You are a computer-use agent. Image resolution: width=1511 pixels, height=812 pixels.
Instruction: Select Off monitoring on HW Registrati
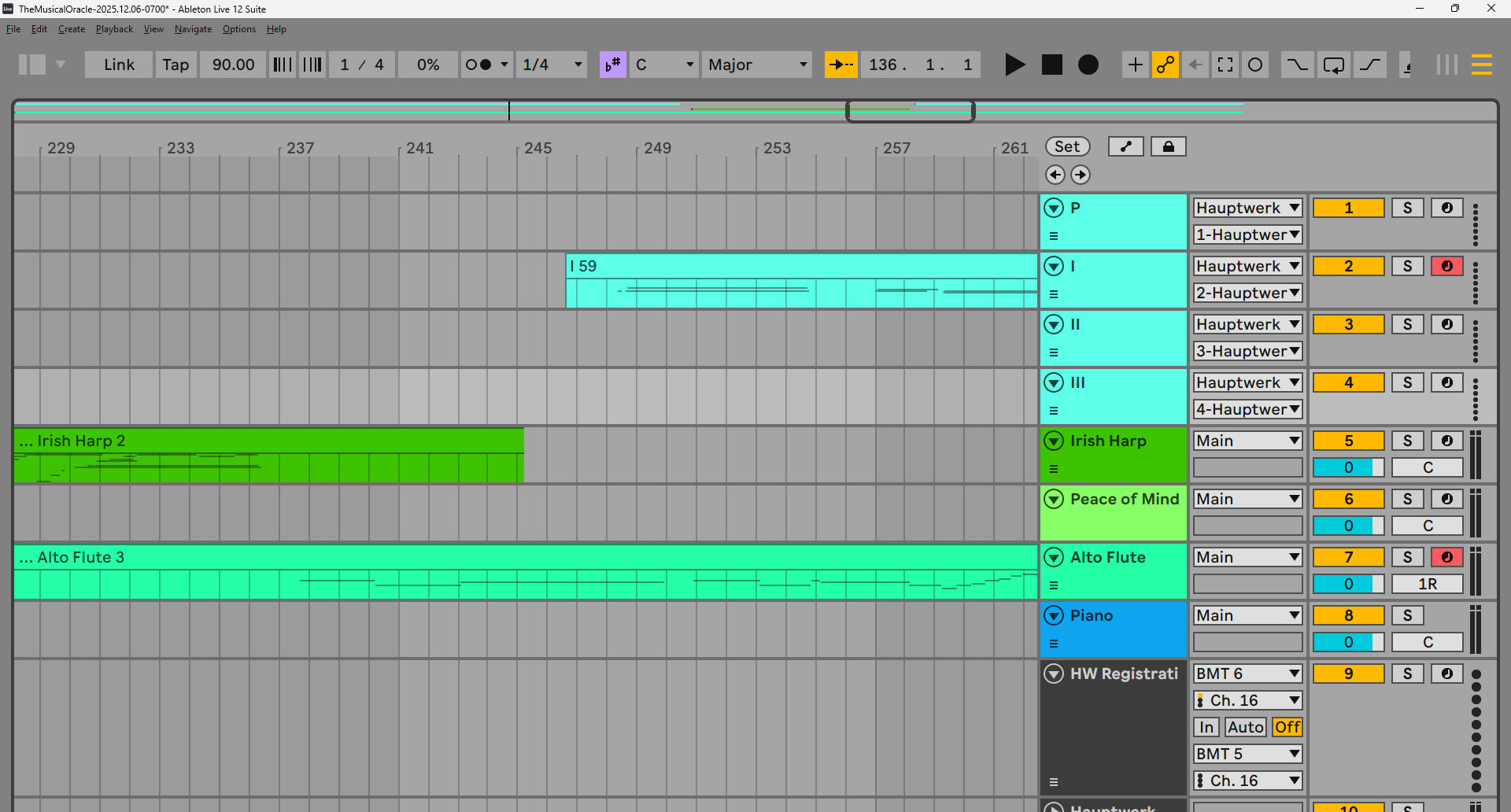(x=1287, y=727)
